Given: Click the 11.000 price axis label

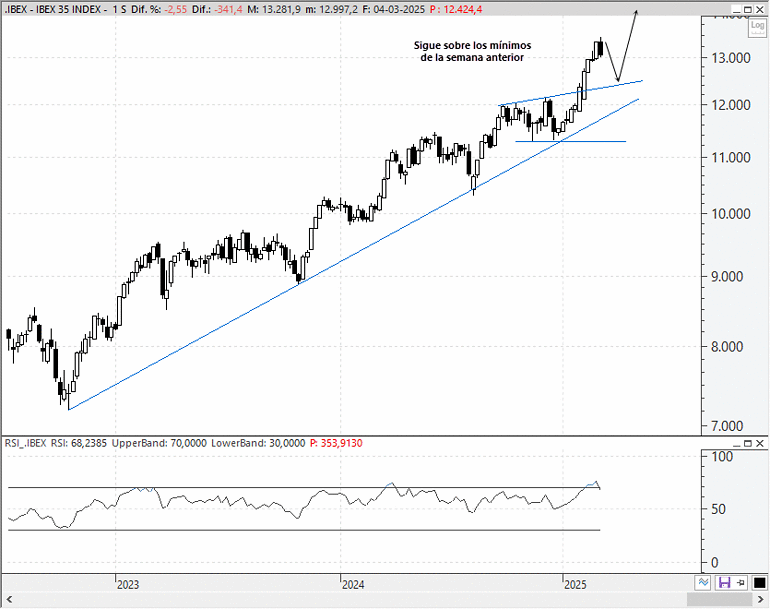Looking at the screenshot, I should (x=731, y=158).
